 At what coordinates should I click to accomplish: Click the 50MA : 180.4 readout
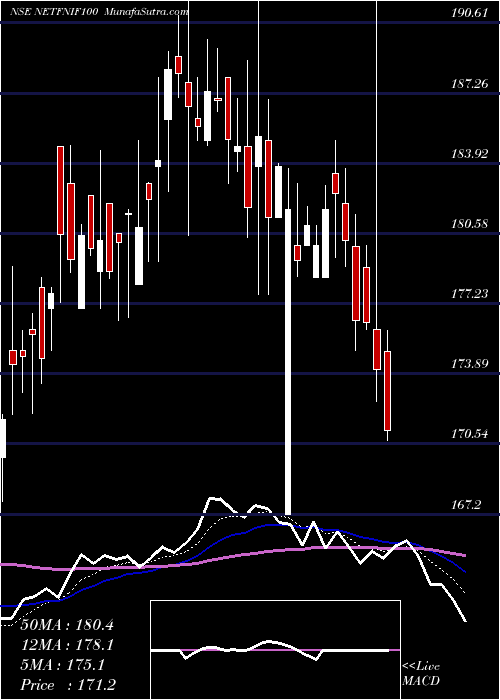[x=67, y=625]
